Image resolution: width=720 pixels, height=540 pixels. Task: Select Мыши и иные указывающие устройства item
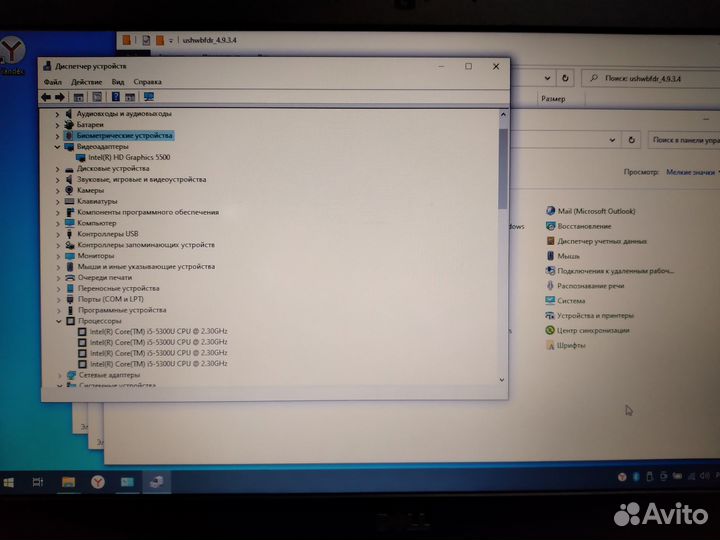coord(146,267)
